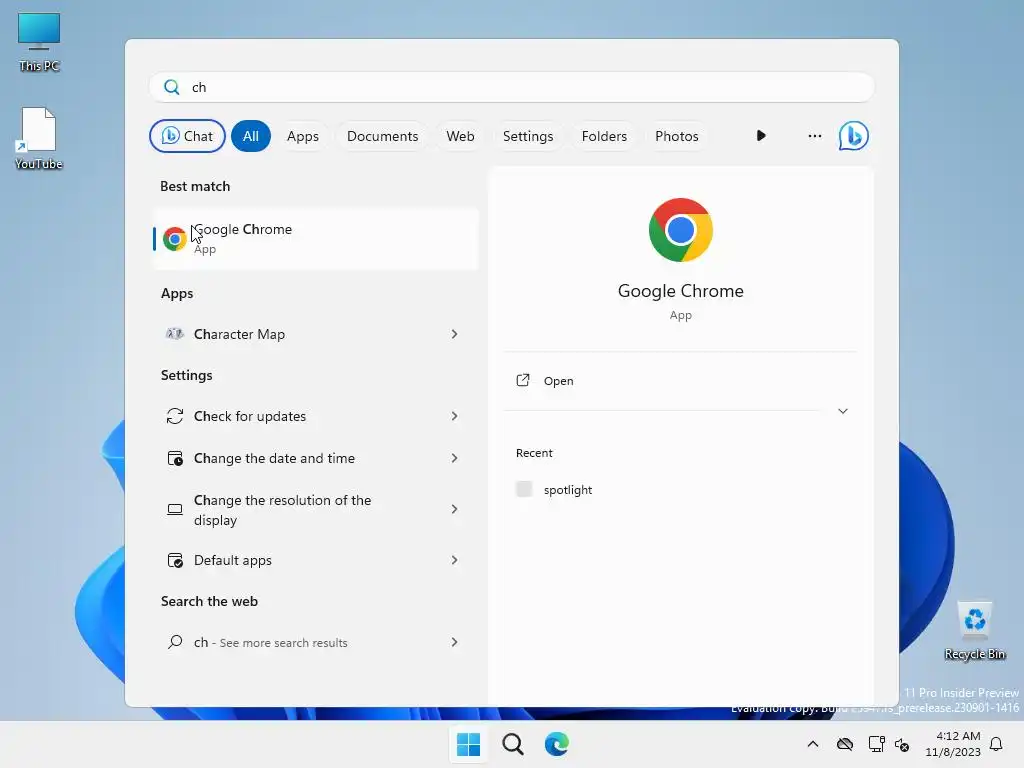1024x768 pixels.
Task: Expand Character Map details arrow
Action: [x=455, y=334]
